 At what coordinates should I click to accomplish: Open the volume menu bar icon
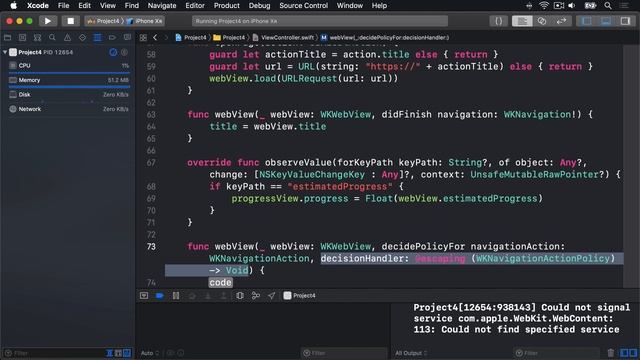[572, 6]
